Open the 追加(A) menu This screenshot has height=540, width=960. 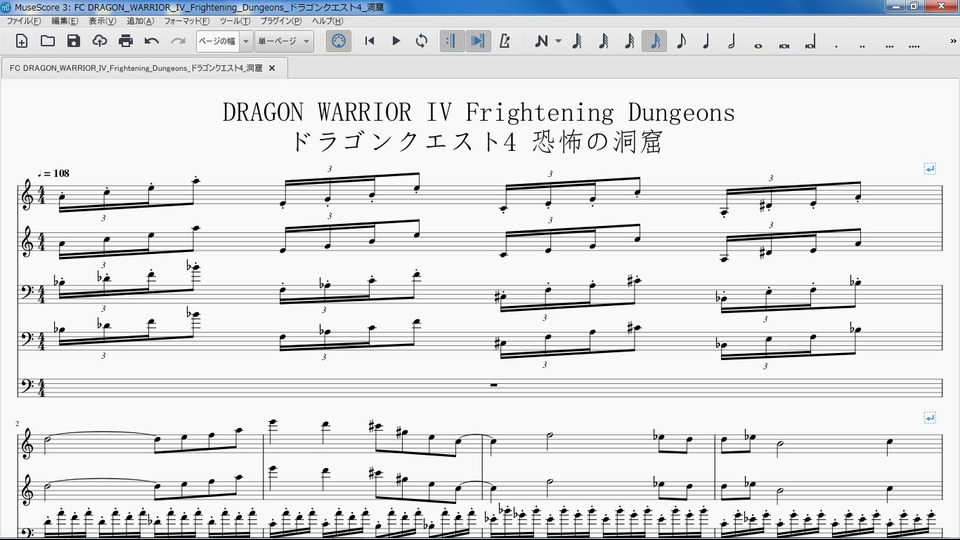(140, 21)
